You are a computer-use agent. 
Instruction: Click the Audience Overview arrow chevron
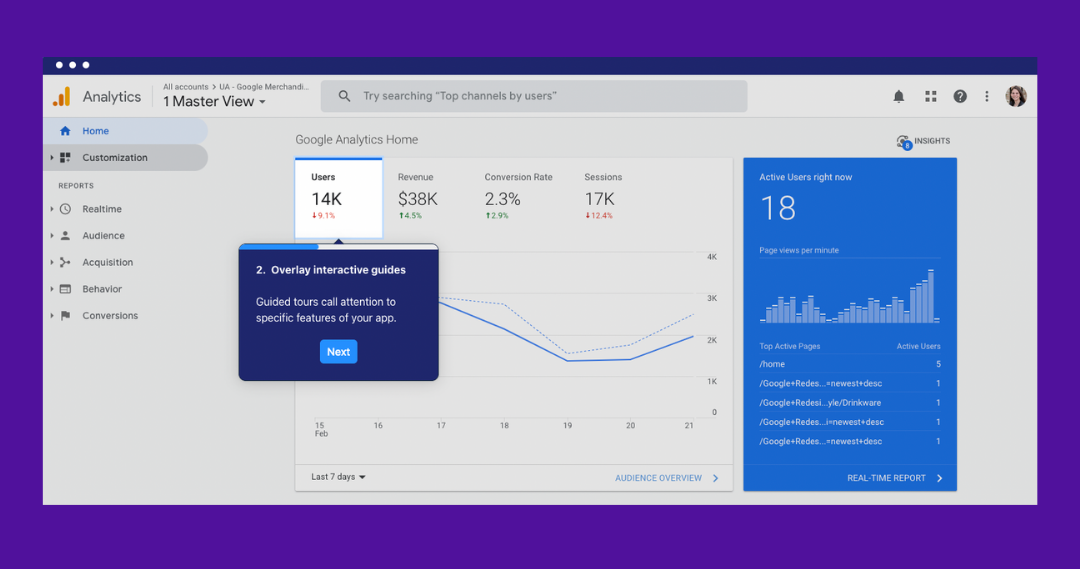coord(716,478)
